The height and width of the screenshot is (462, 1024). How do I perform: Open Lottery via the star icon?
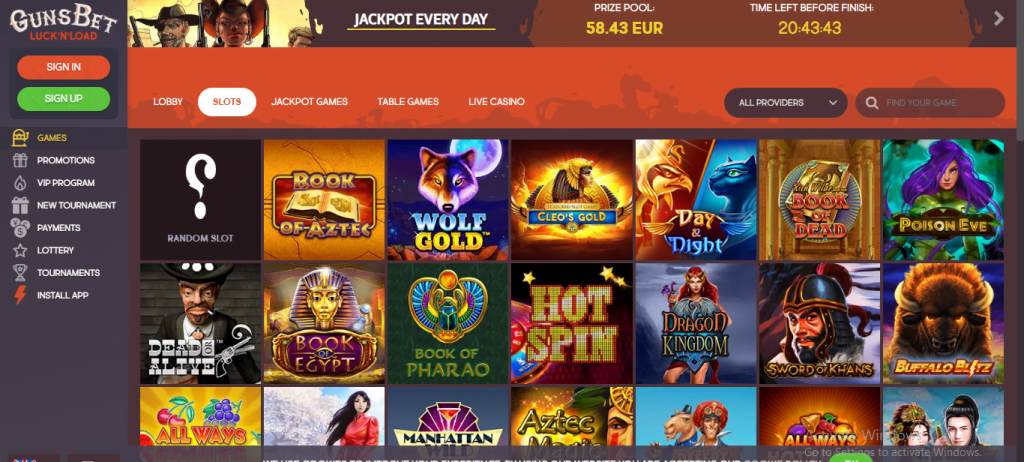[21, 250]
